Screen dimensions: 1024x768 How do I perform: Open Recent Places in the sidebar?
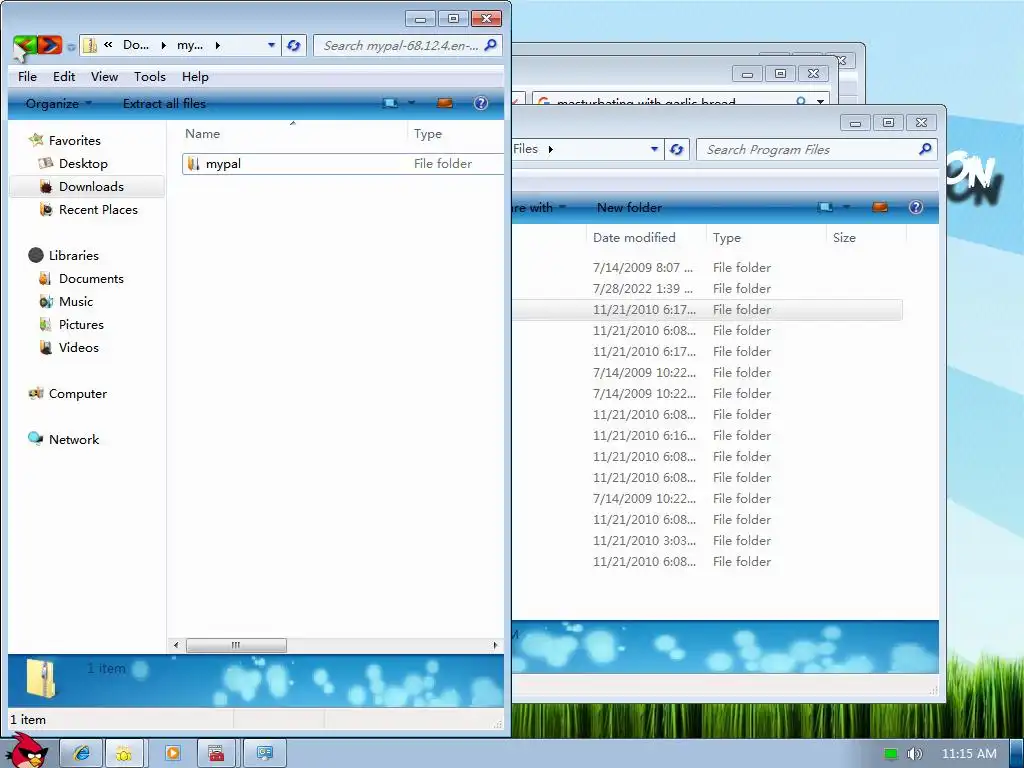click(x=98, y=210)
